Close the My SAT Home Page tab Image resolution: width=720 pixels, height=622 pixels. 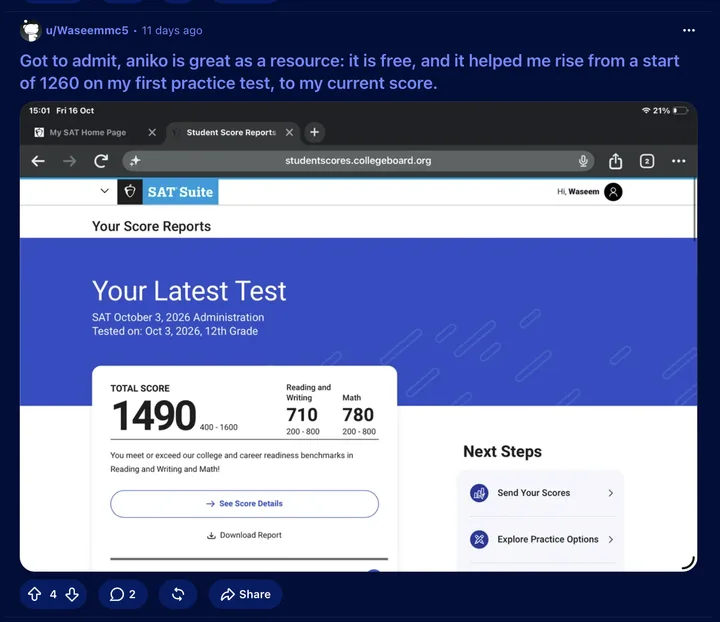pyautogui.click(x=152, y=132)
